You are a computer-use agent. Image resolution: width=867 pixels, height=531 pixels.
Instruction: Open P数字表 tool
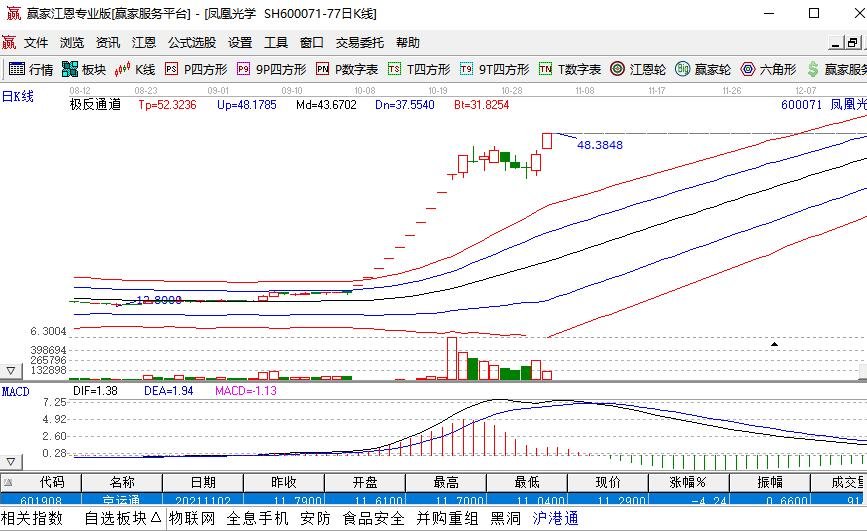347,69
